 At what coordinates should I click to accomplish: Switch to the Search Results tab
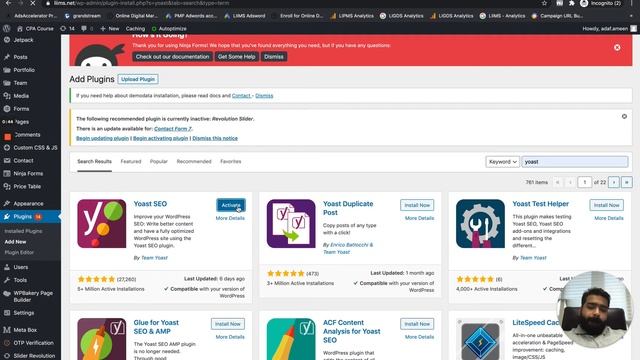[94, 162]
